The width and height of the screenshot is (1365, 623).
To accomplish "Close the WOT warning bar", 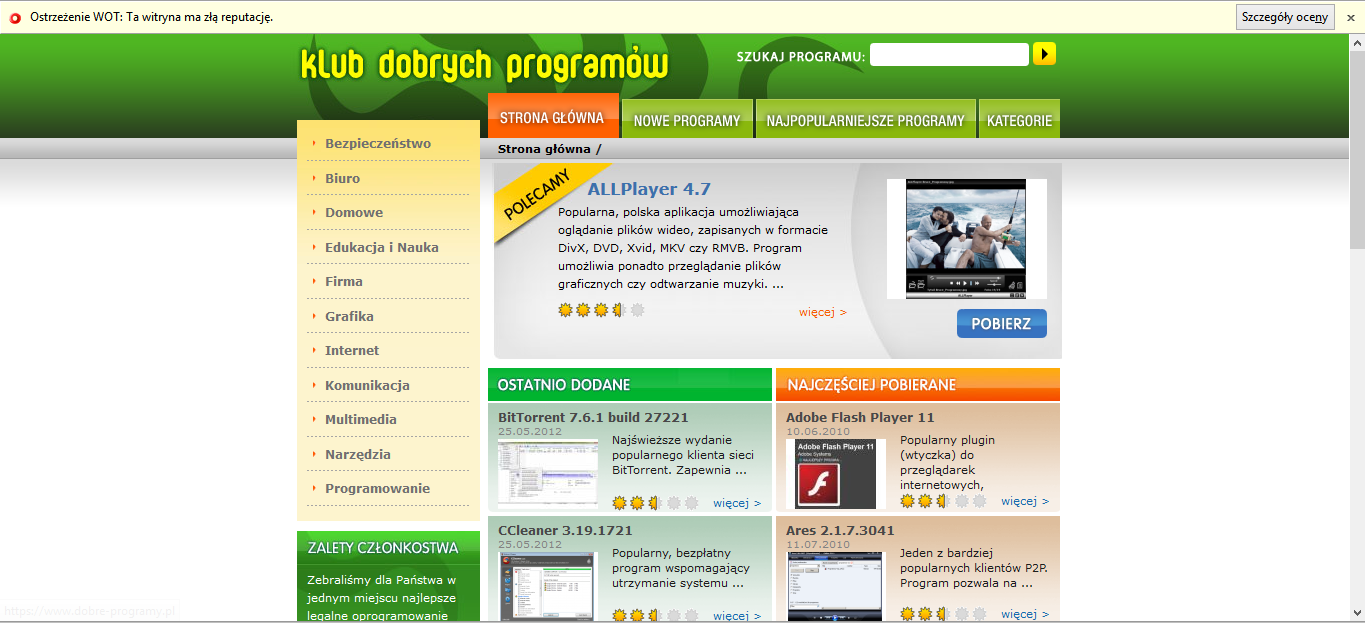I will 1351,16.
